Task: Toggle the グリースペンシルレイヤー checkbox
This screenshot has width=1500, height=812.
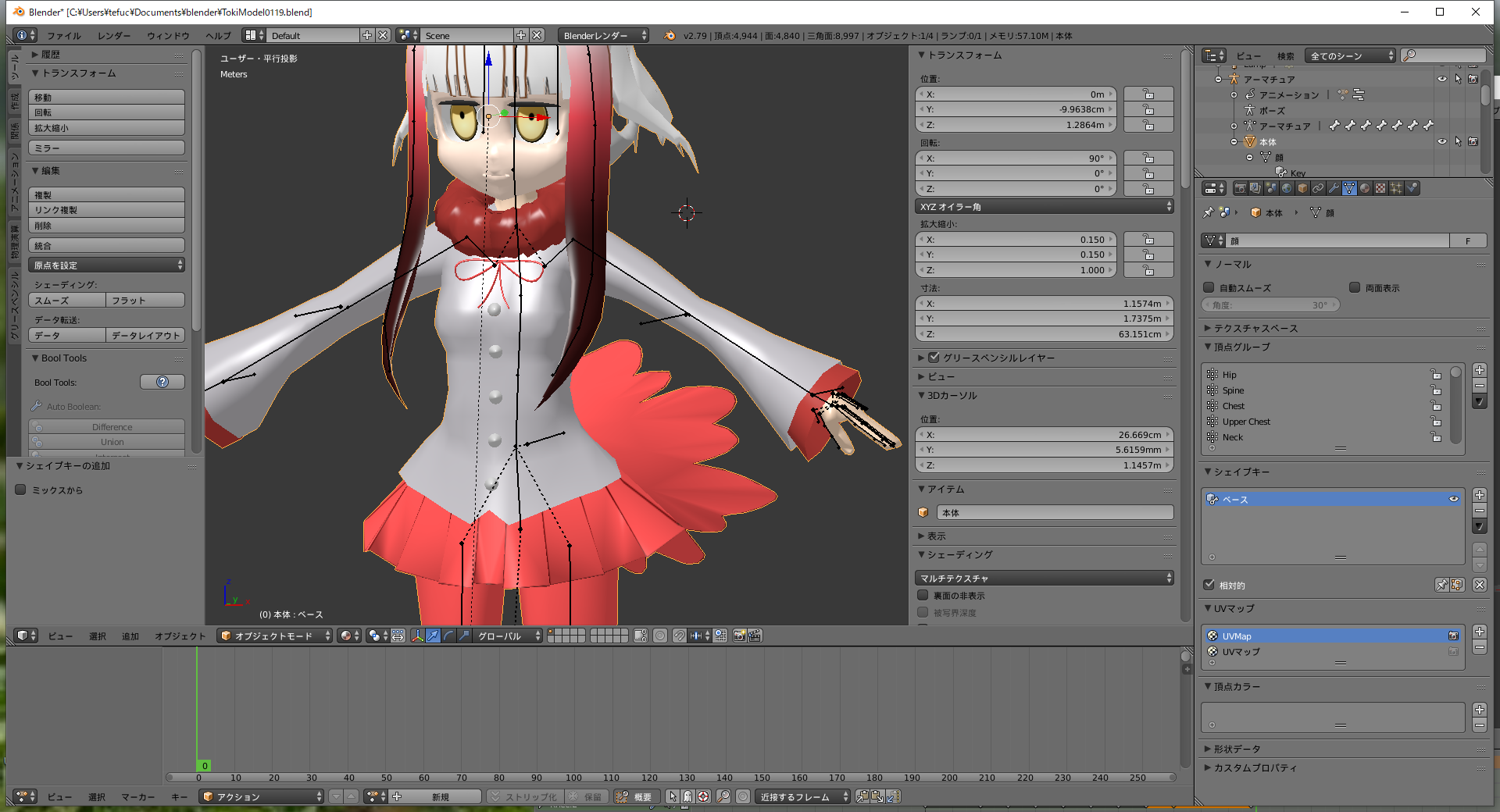Action: point(934,357)
